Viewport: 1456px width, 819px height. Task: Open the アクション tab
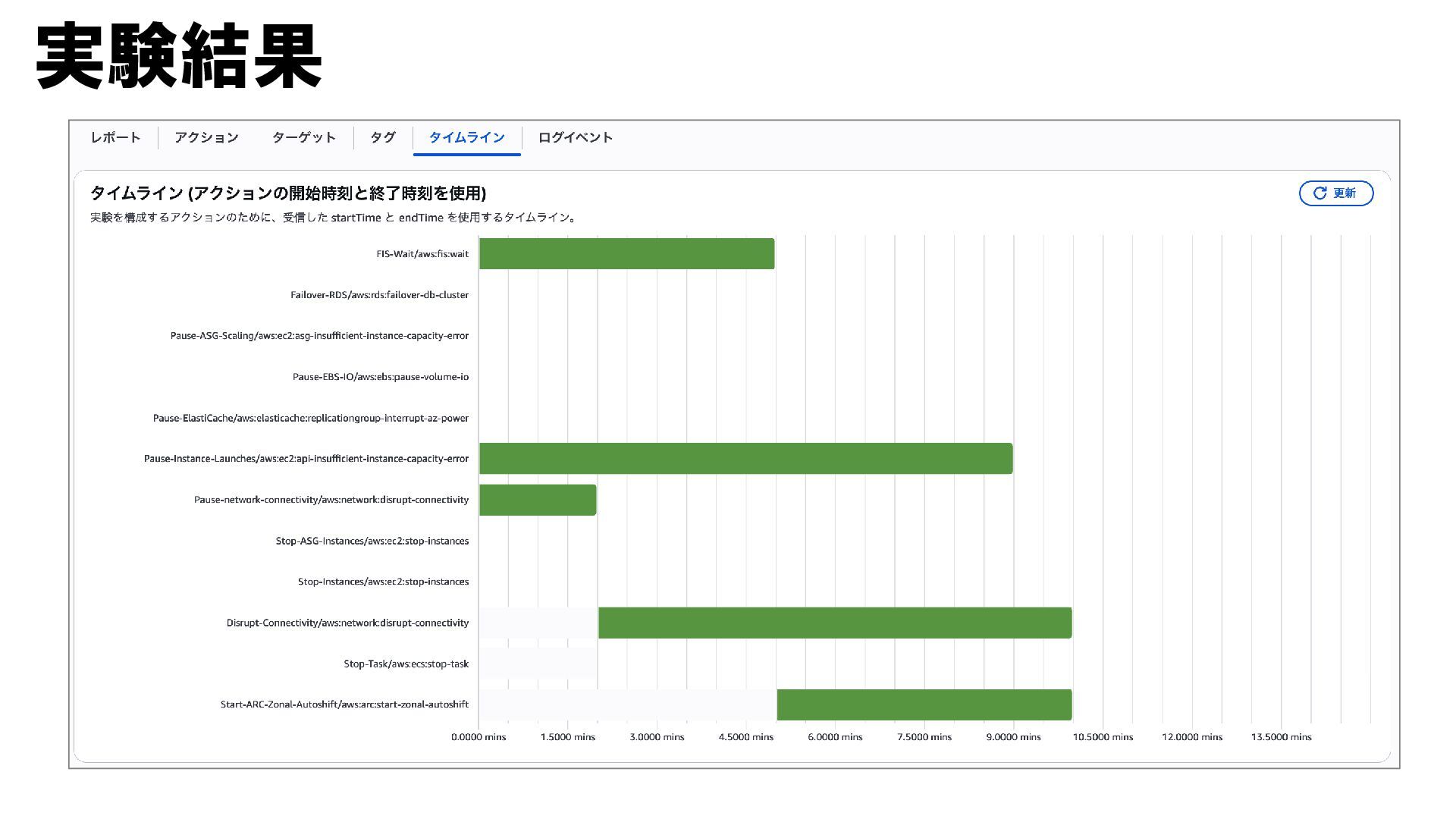click(x=206, y=137)
